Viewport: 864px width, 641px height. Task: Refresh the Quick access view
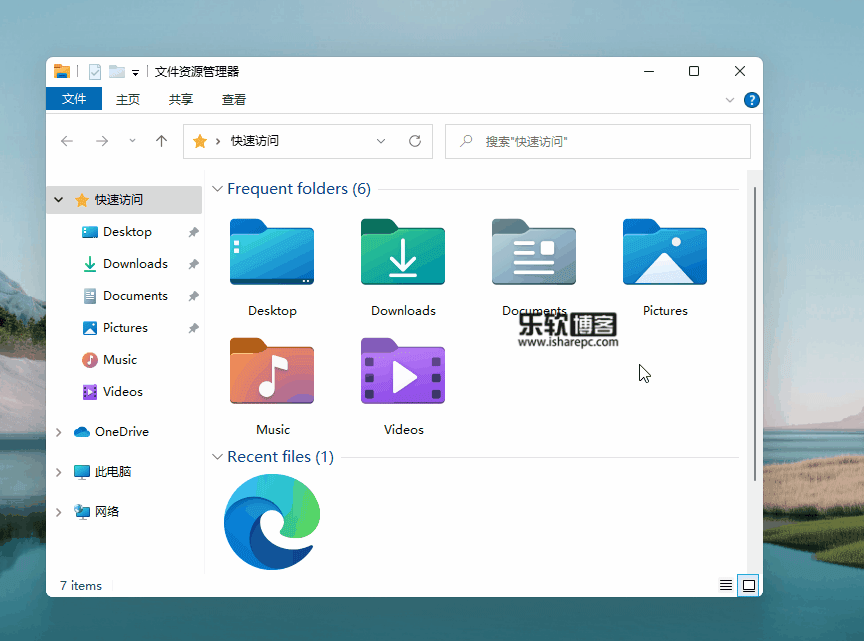pyautogui.click(x=414, y=141)
